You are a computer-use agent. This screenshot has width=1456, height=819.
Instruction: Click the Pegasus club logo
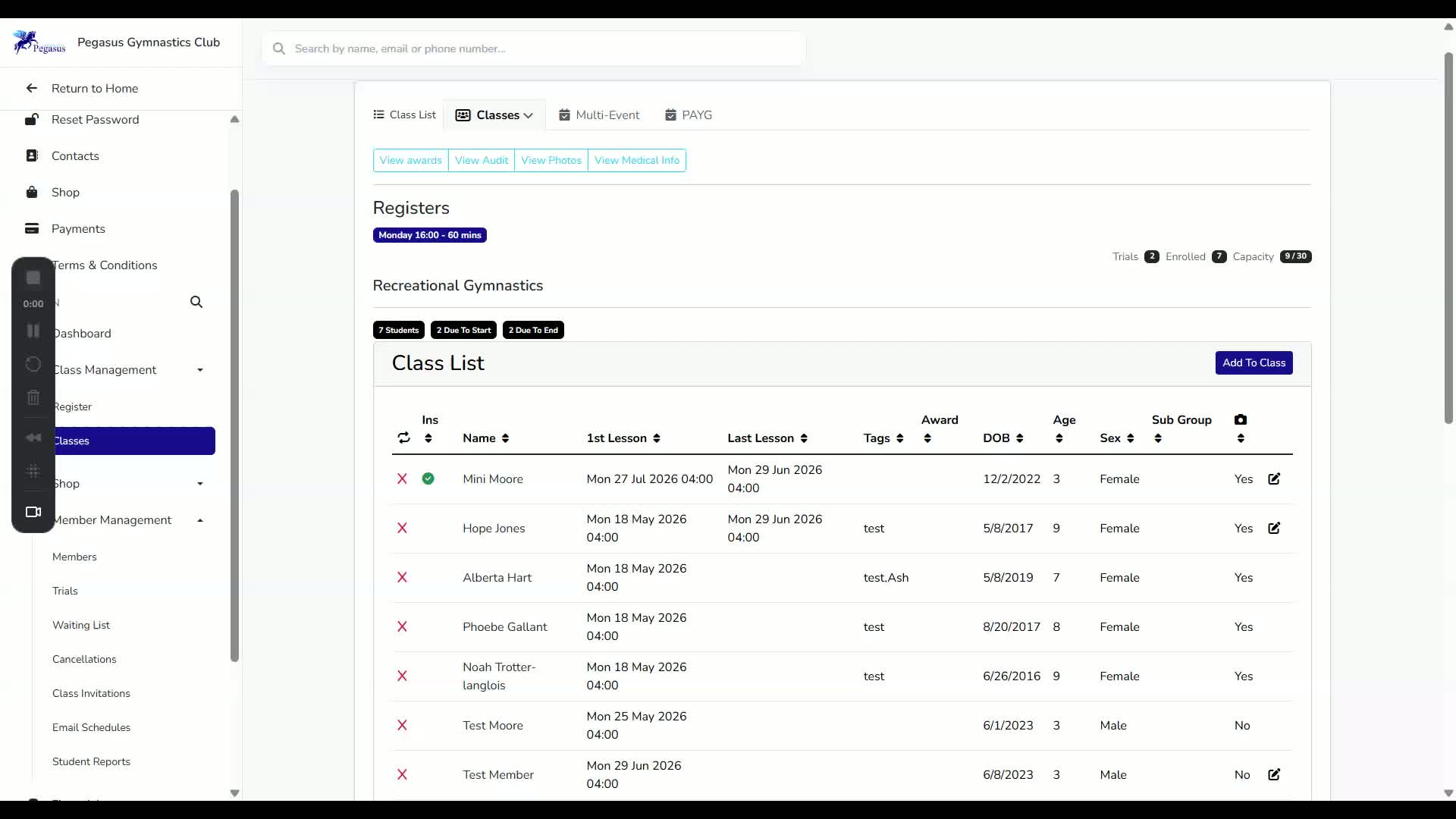(39, 42)
